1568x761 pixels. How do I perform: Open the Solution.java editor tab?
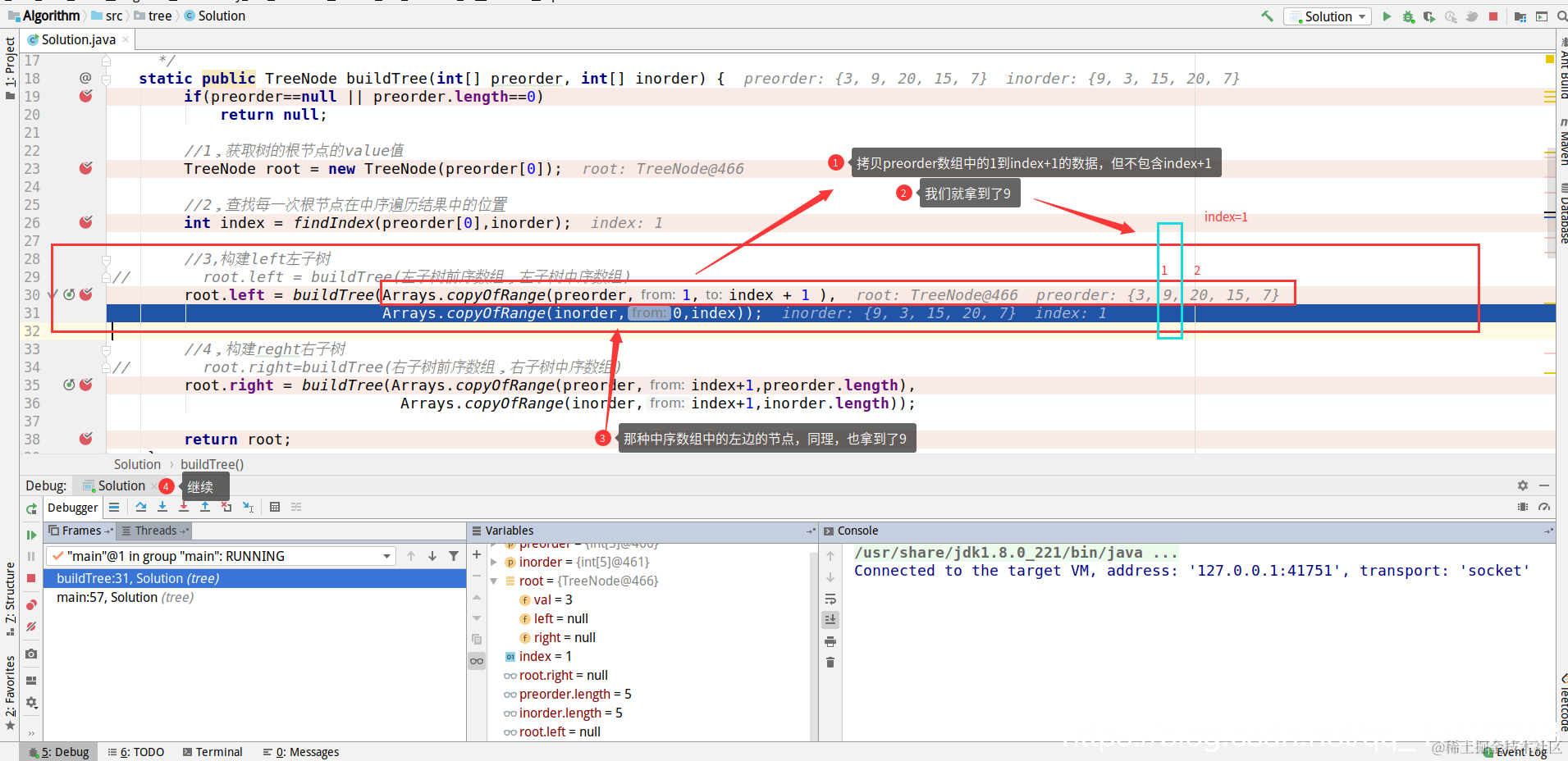coord(78,39)
